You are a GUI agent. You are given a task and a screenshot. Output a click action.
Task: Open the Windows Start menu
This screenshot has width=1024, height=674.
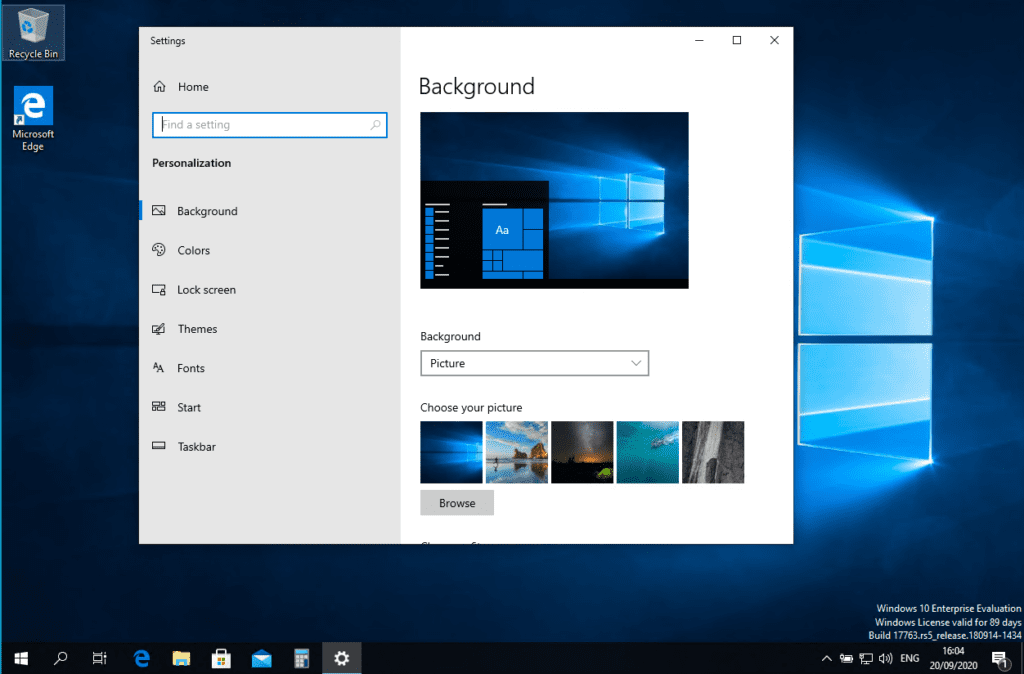(x=20, y=658)
